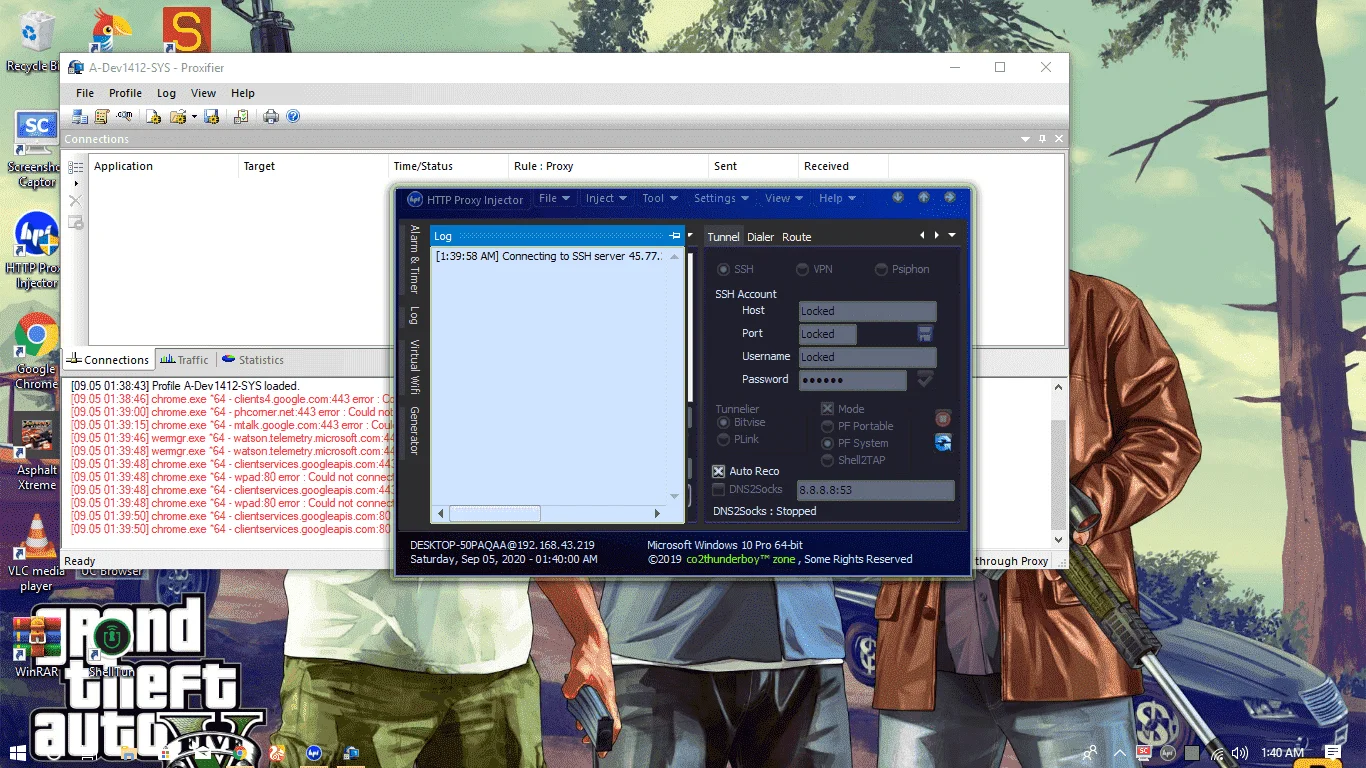This screenshot has width=1366, height=768.
Task: Open WinRAR desktop icon
Action: pyautogui.click(x=36, y=648)
